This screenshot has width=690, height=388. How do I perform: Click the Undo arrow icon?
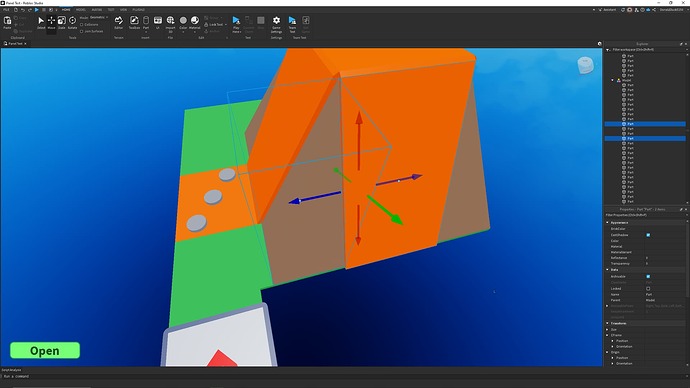[x=23, y=10]
